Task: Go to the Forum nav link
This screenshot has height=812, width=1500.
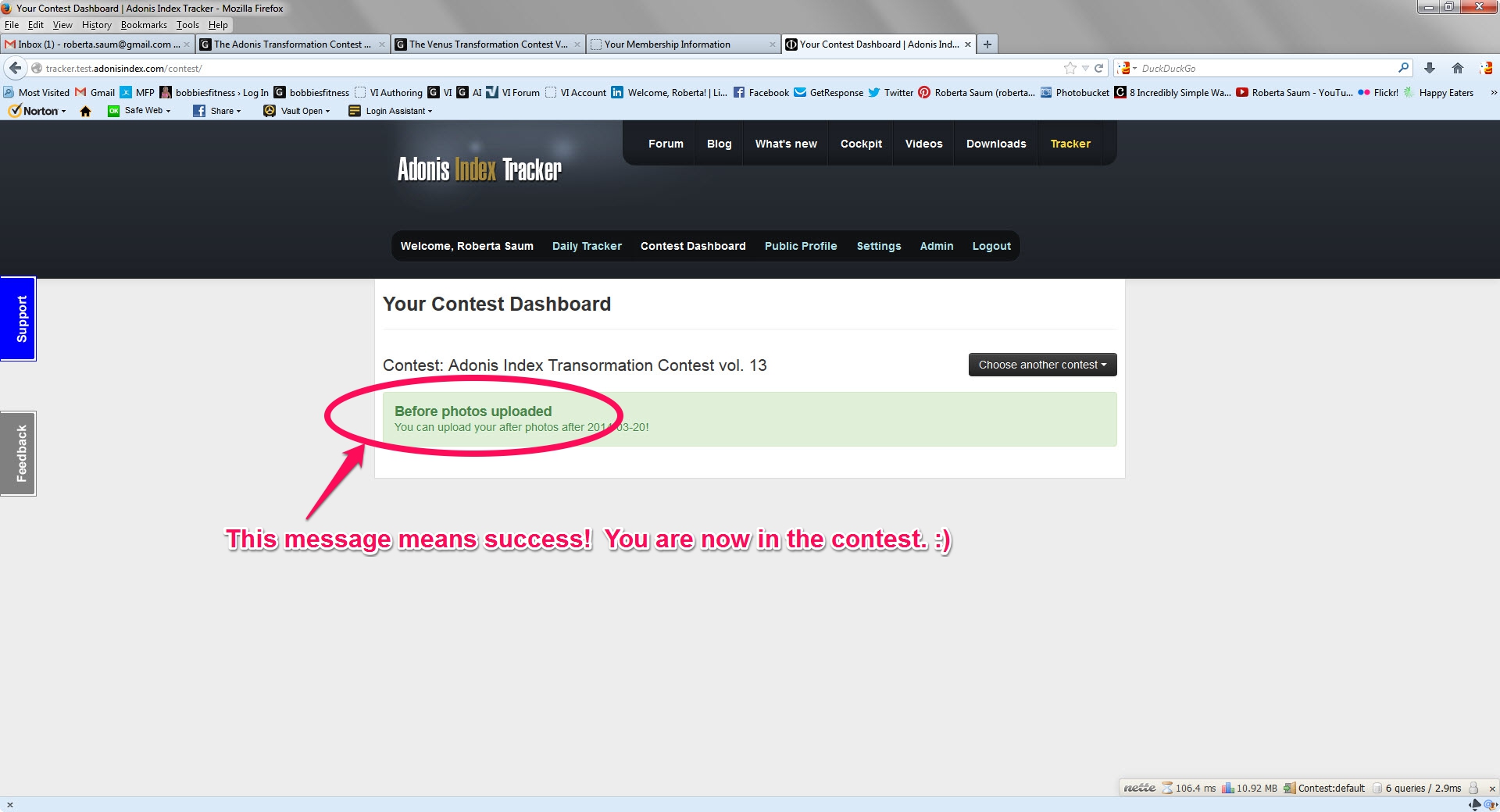Action: click(x=666, y=144)
